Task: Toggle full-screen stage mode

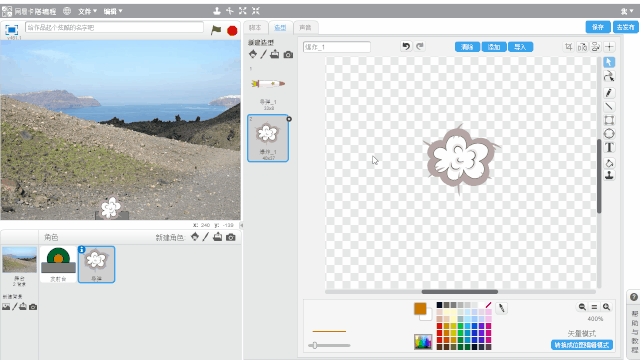Action: click(11, 30)
